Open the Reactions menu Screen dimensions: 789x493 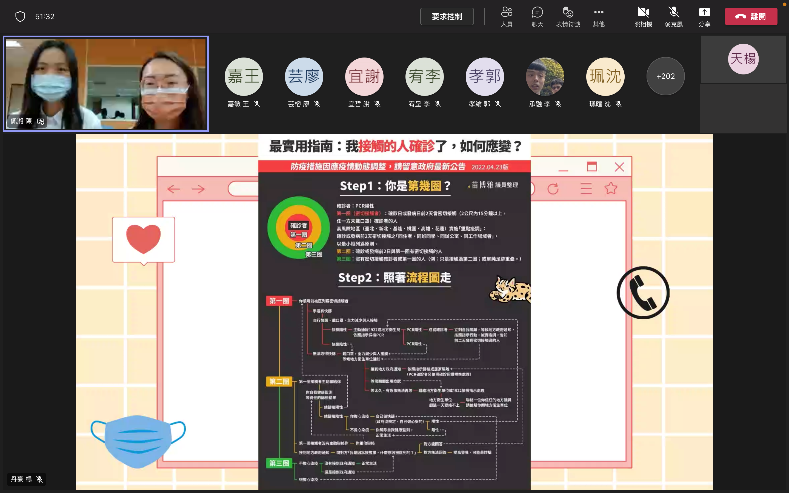click(567, 15)
